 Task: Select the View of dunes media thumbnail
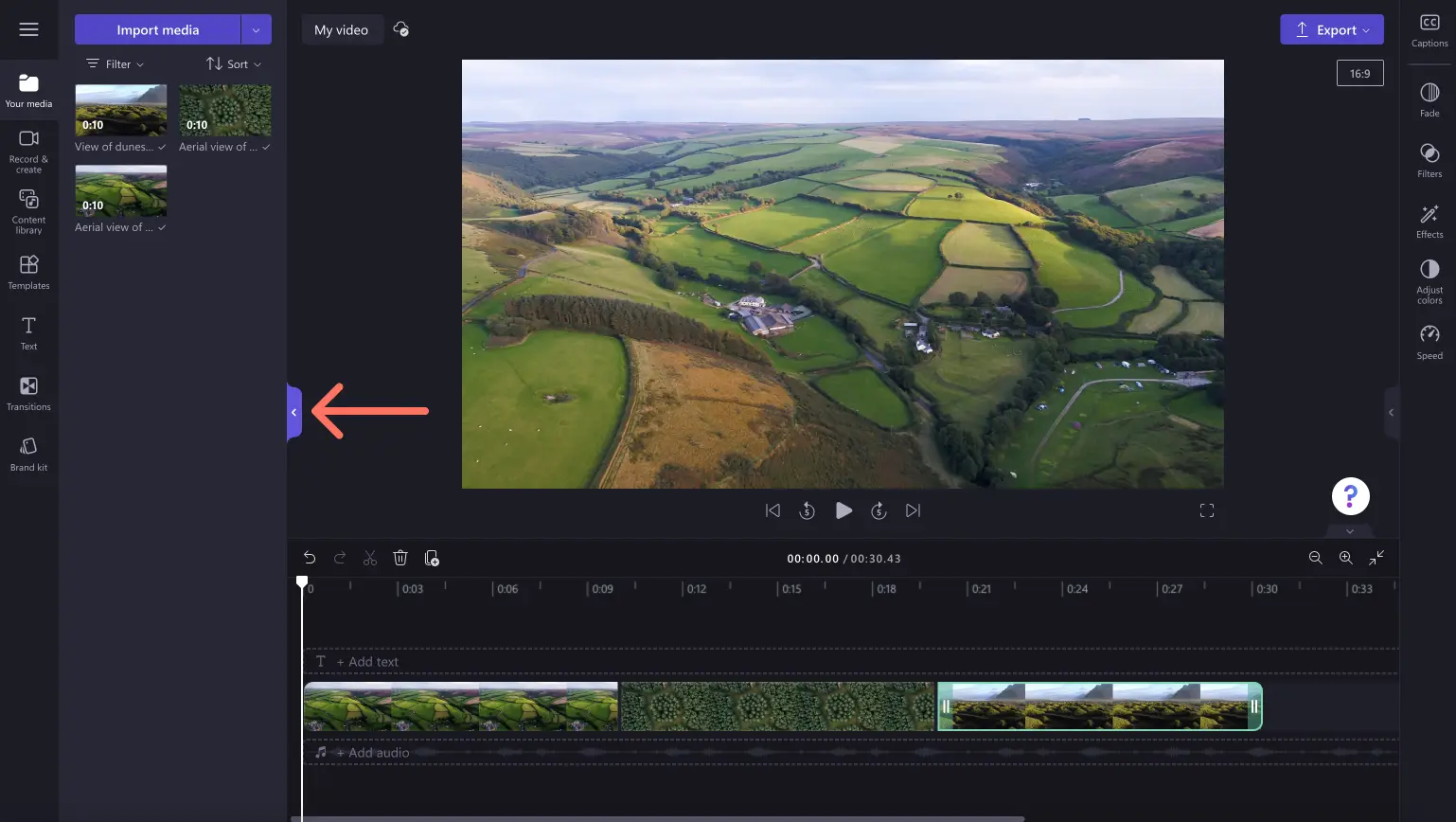click(121, 110)
